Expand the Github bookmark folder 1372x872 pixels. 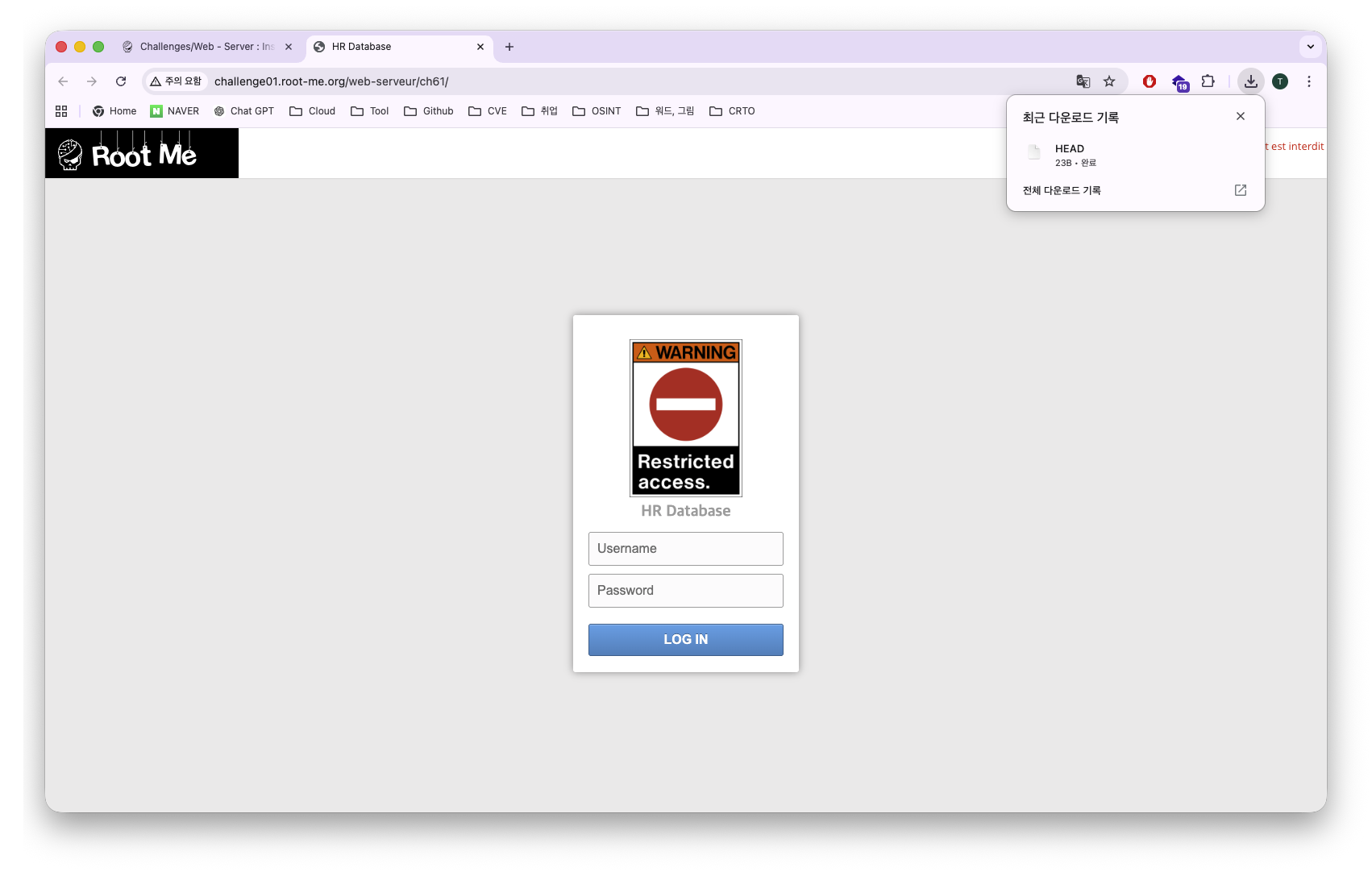tap(429, 111)
